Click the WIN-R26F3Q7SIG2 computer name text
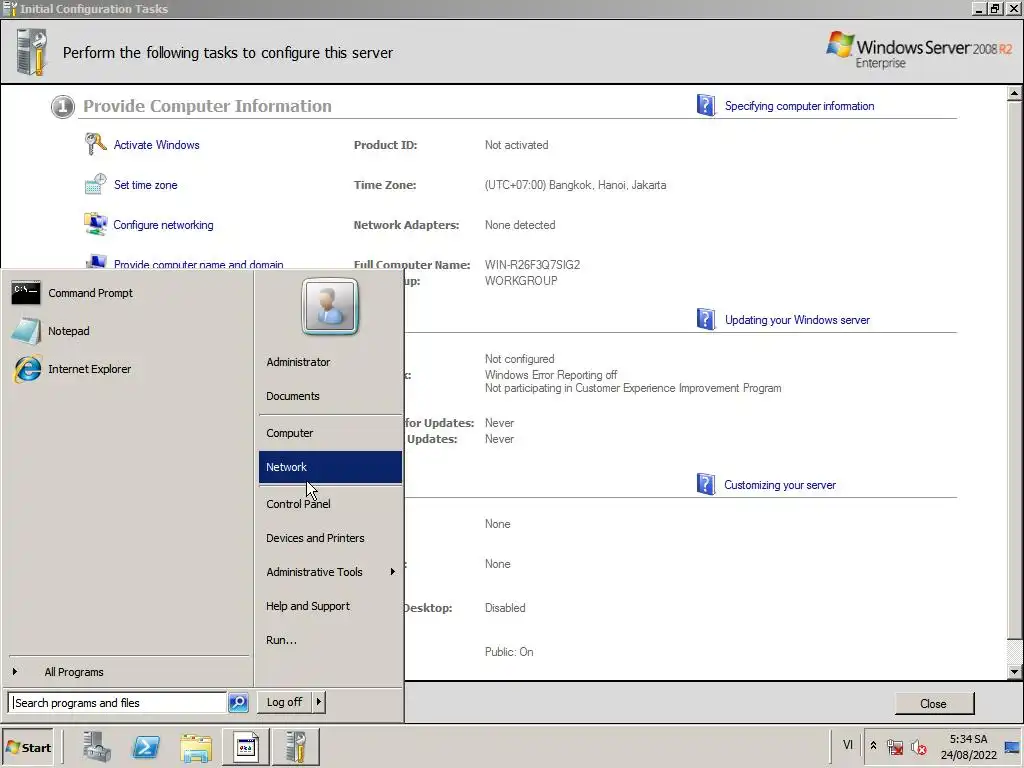 pyautogui.click(x=532, y=264)
